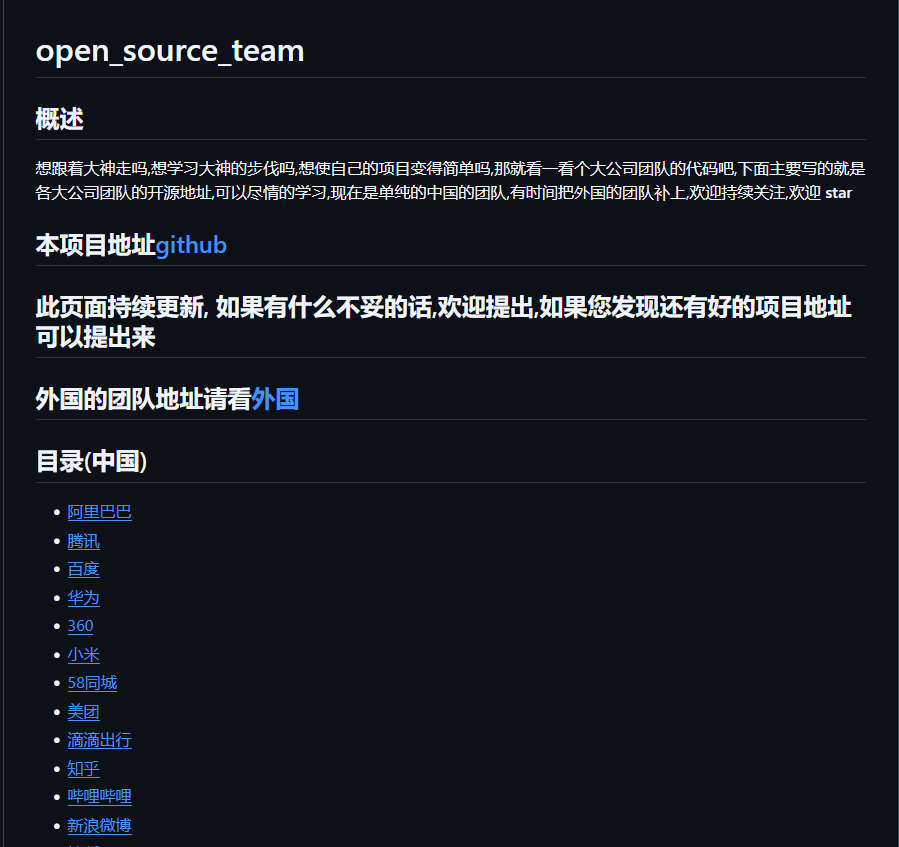
Task: Select the 知乎 link
Action: tap(84, 768)
